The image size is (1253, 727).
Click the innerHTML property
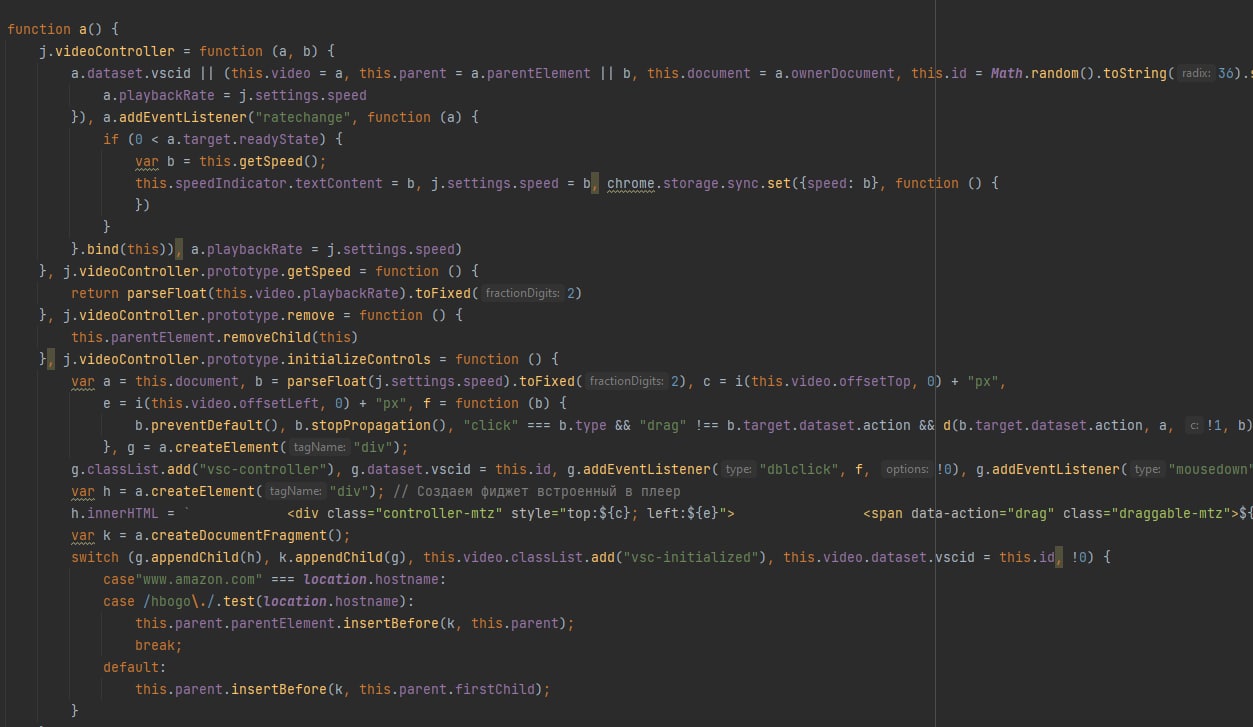(123, 513)
